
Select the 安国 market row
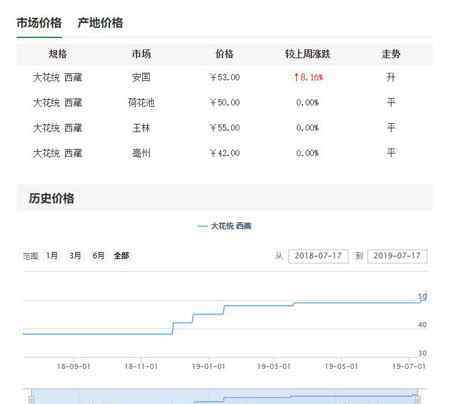coord(224,77)
